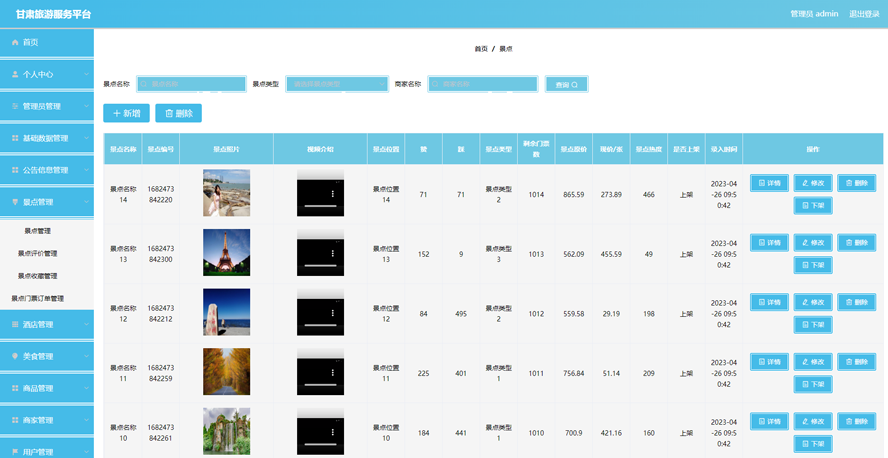Viewport: 888px width, 458px height.
Task: Click the search icon in 商家名称 field
Action: [x=435, y=84]
